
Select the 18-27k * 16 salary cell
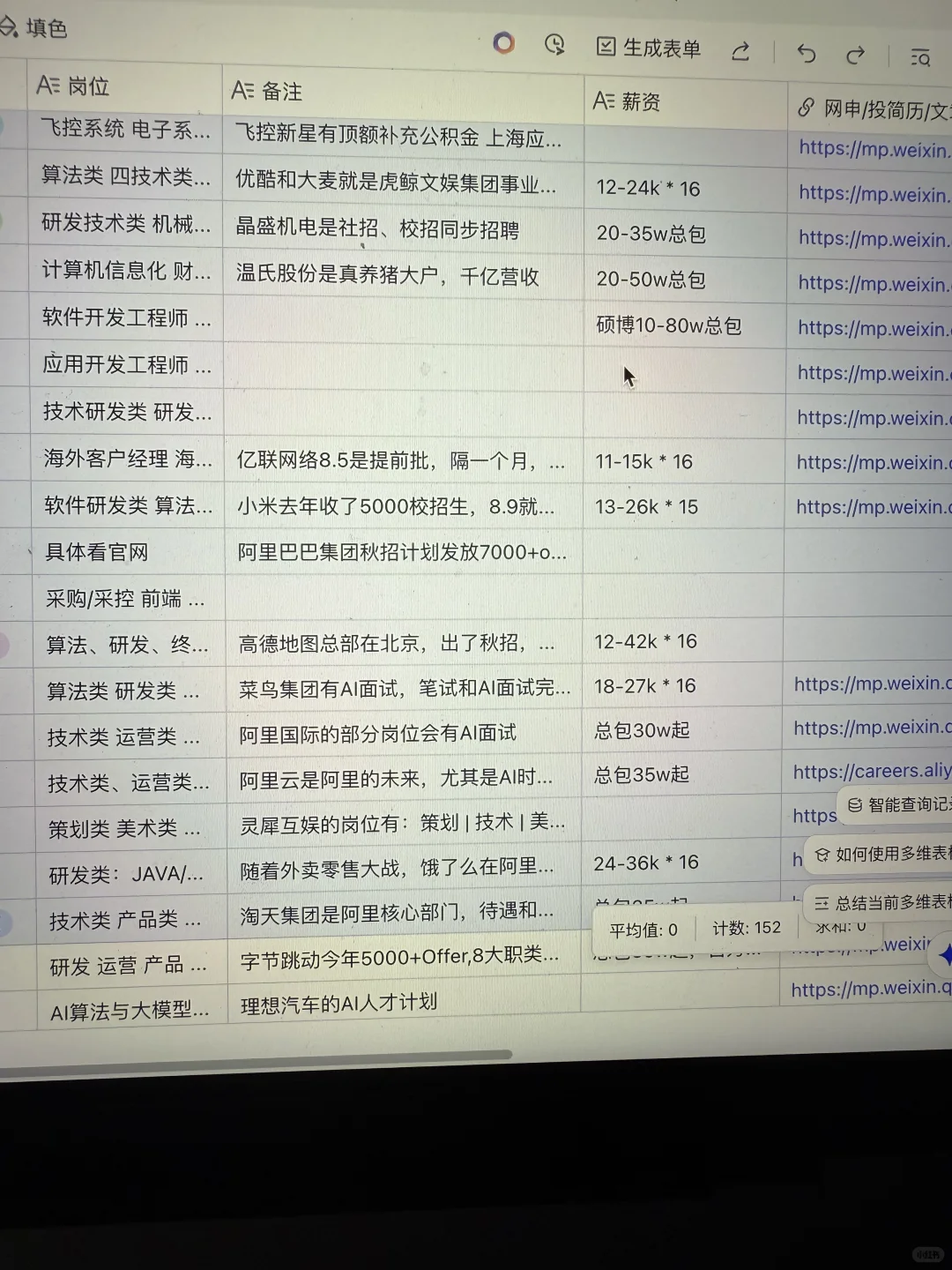click(x=682, y=685)
